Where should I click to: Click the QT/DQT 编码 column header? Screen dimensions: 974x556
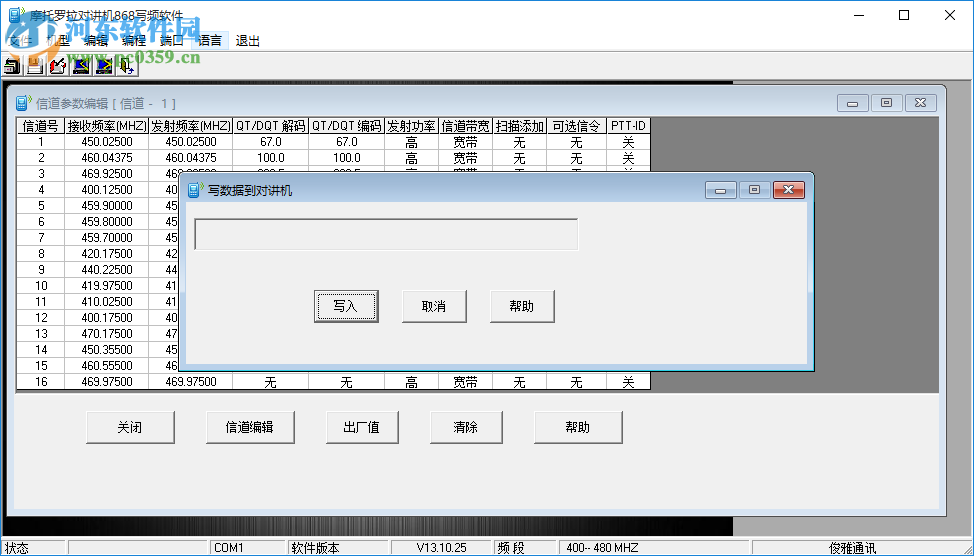pos(347,125)
